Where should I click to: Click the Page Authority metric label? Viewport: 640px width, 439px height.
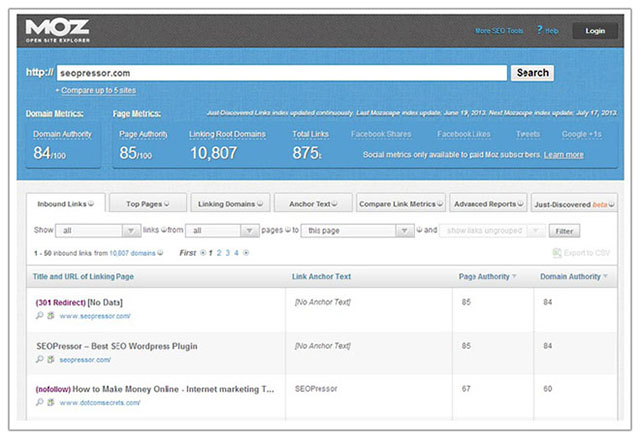[143, 134]
